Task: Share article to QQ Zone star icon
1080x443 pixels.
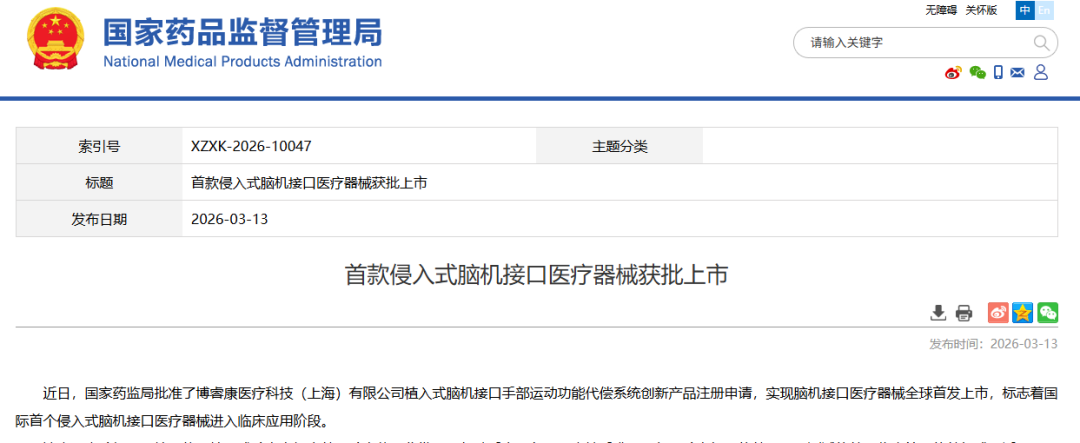Action: pos(1023,313)
